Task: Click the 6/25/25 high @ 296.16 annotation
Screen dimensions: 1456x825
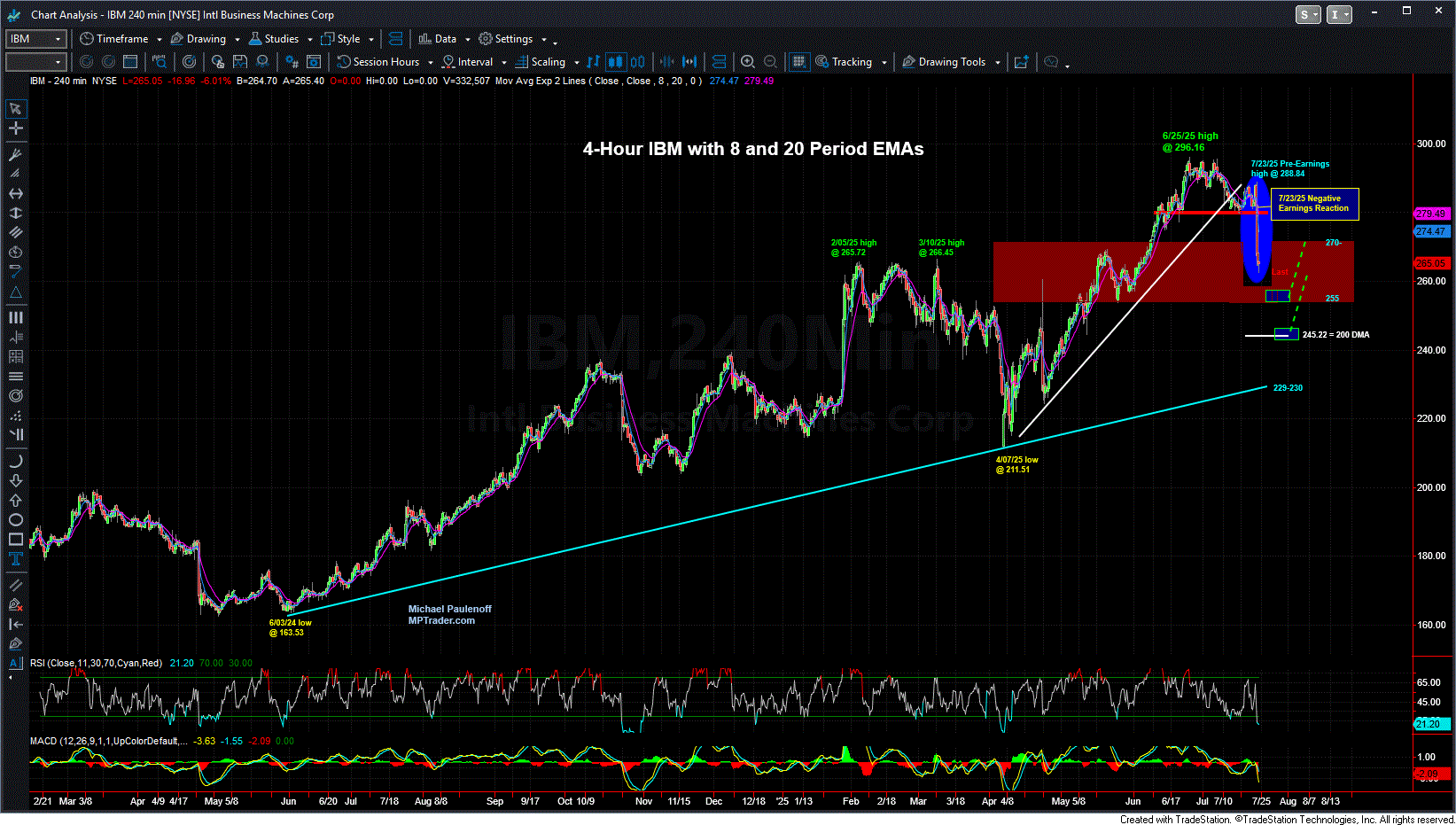Action: pos(1190,142)
